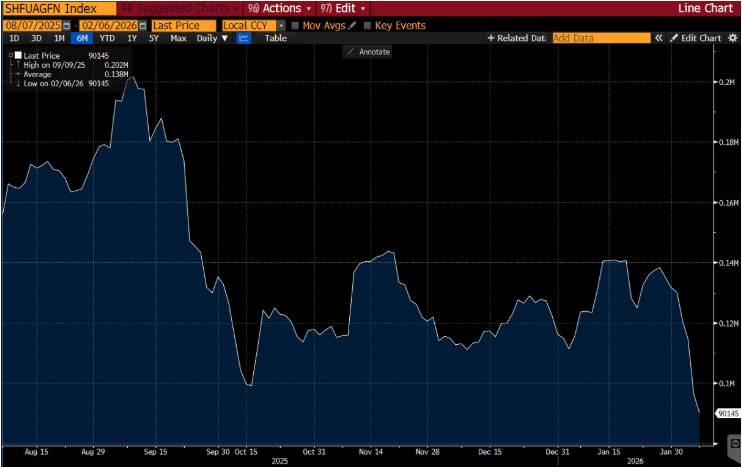Open the end date calendar picker
The height and width of the screenshot is (467, 742).
tap(142, 26)
